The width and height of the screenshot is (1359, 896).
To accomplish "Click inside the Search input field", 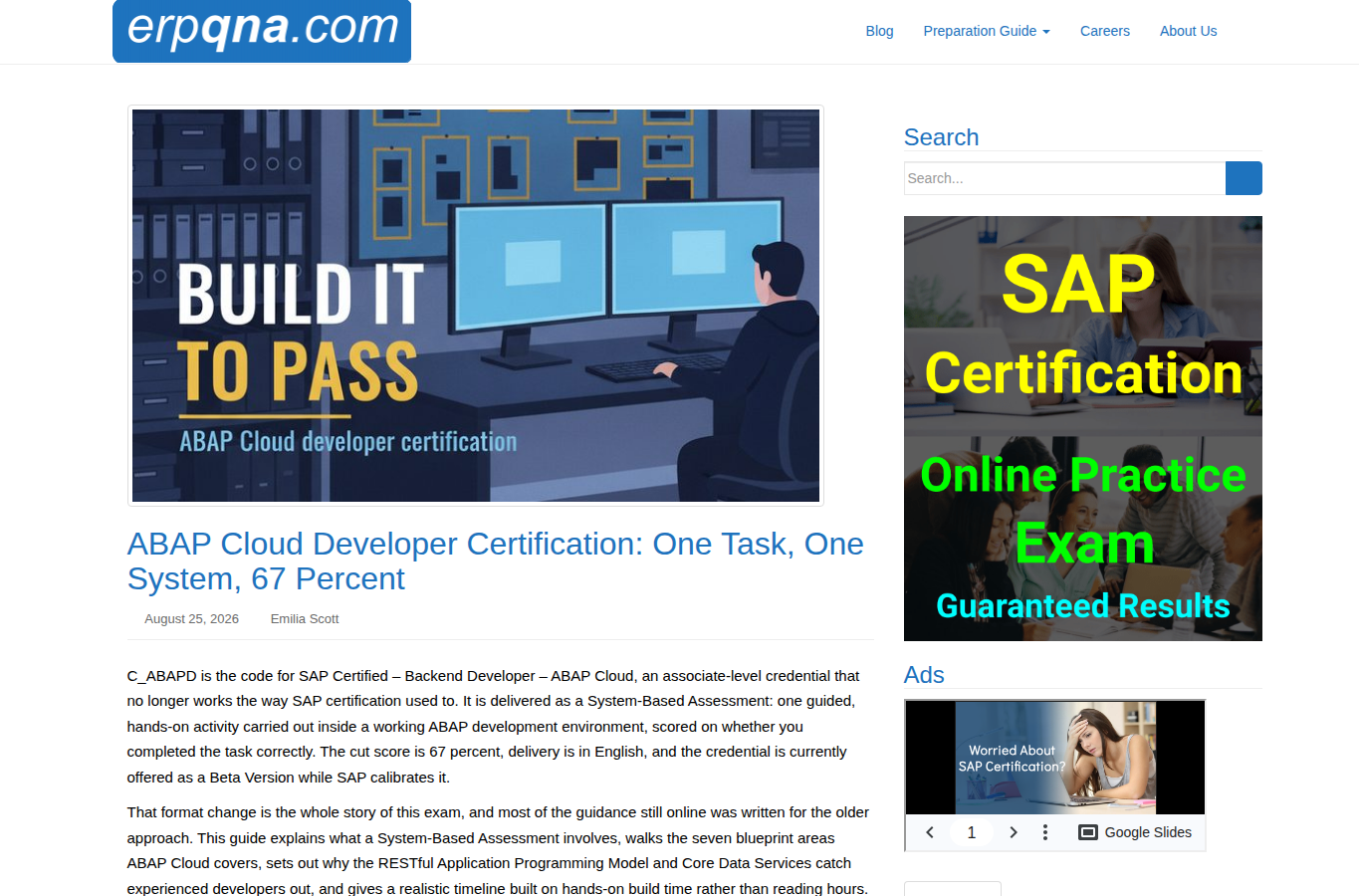I will click(1064, 178).
